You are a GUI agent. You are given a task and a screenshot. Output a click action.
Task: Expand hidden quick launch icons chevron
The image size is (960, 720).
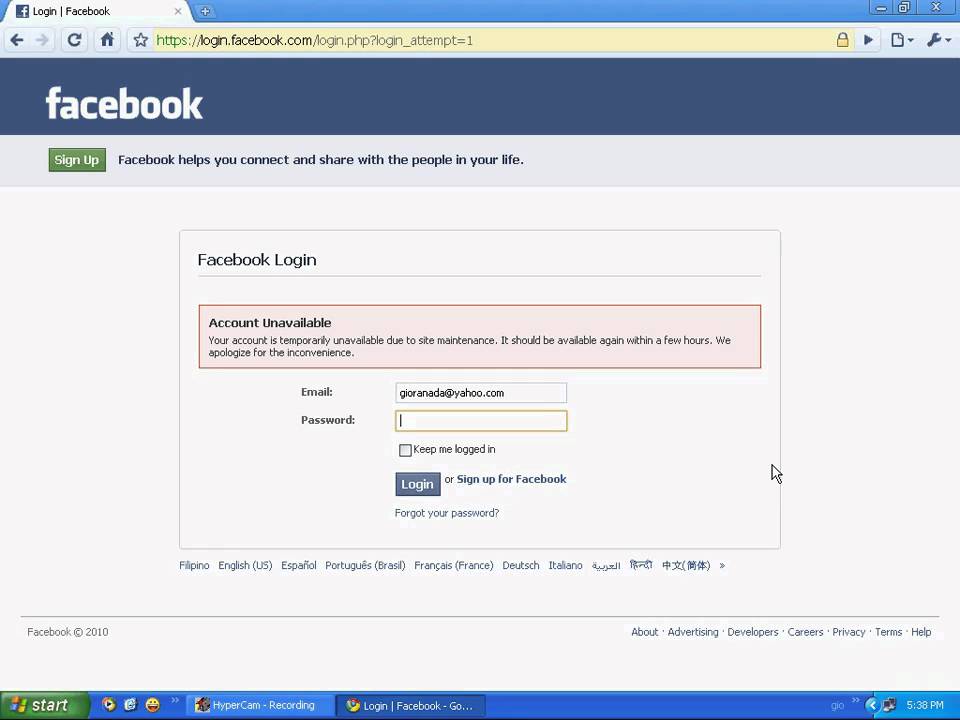(x=174, y=701)
